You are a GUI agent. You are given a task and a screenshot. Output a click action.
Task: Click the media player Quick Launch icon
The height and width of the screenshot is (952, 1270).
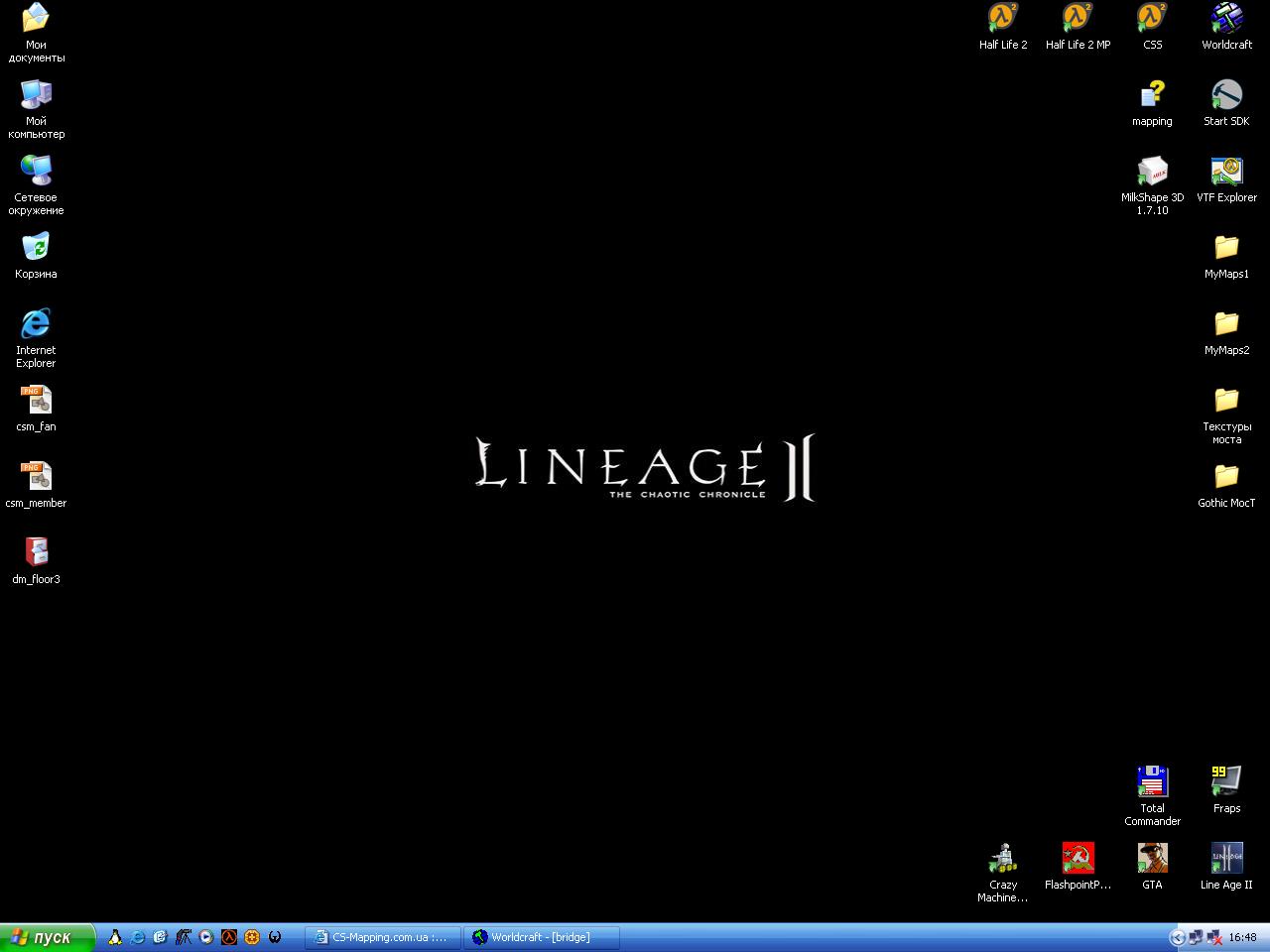[x=206, y=937]
